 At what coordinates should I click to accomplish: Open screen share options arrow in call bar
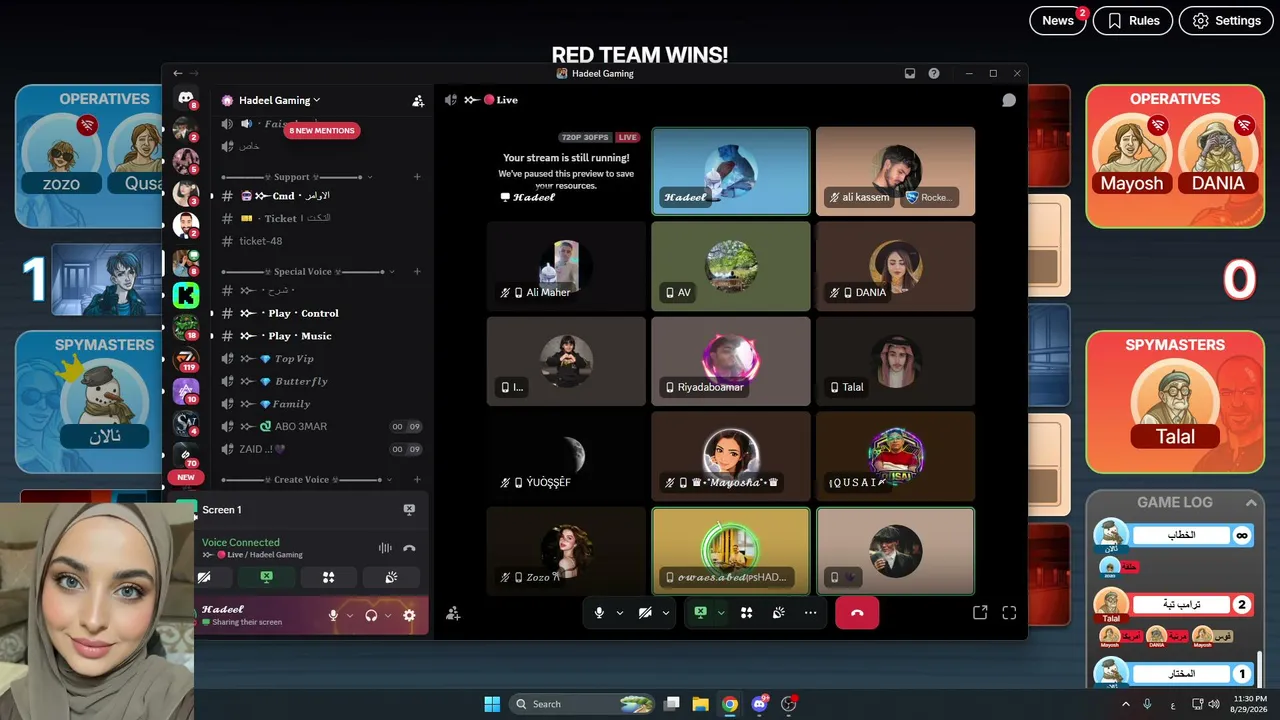point(721,613)
